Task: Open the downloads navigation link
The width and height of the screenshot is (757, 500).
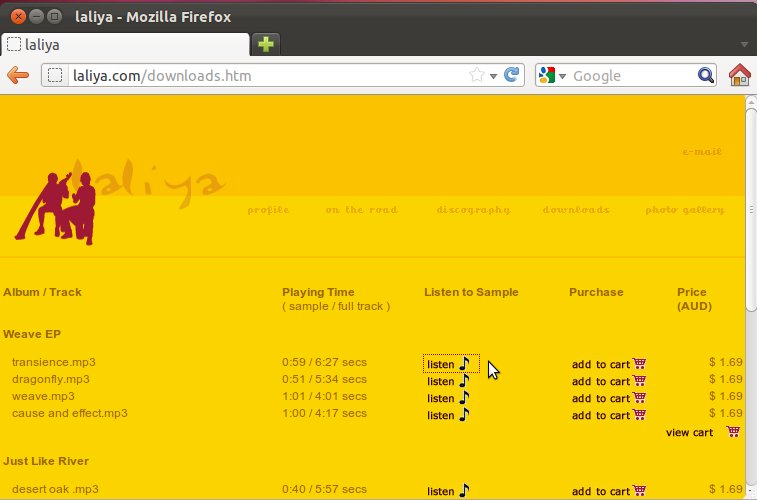Action: (x=576, y=210)
